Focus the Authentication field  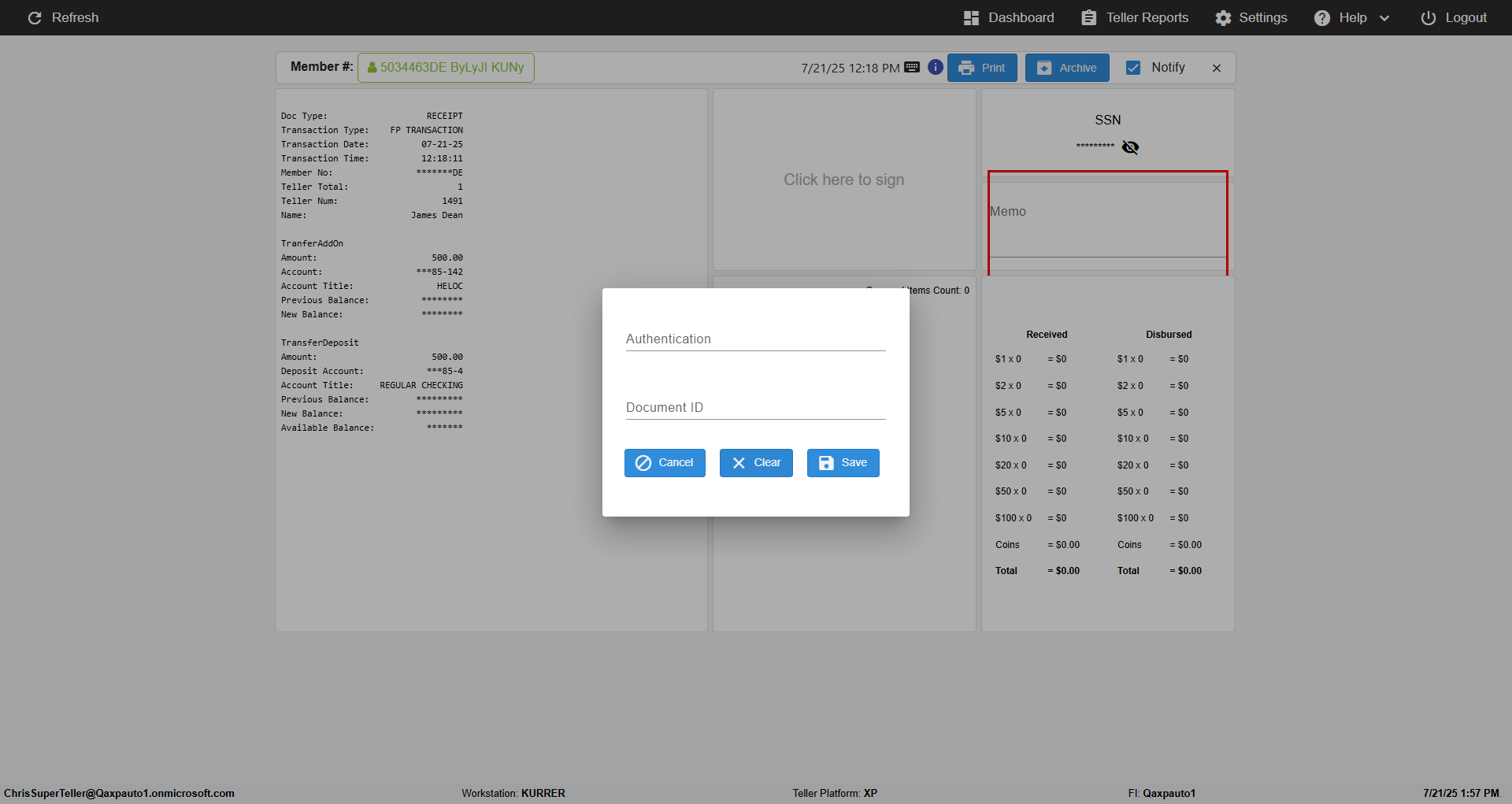(x=756, y=339)
